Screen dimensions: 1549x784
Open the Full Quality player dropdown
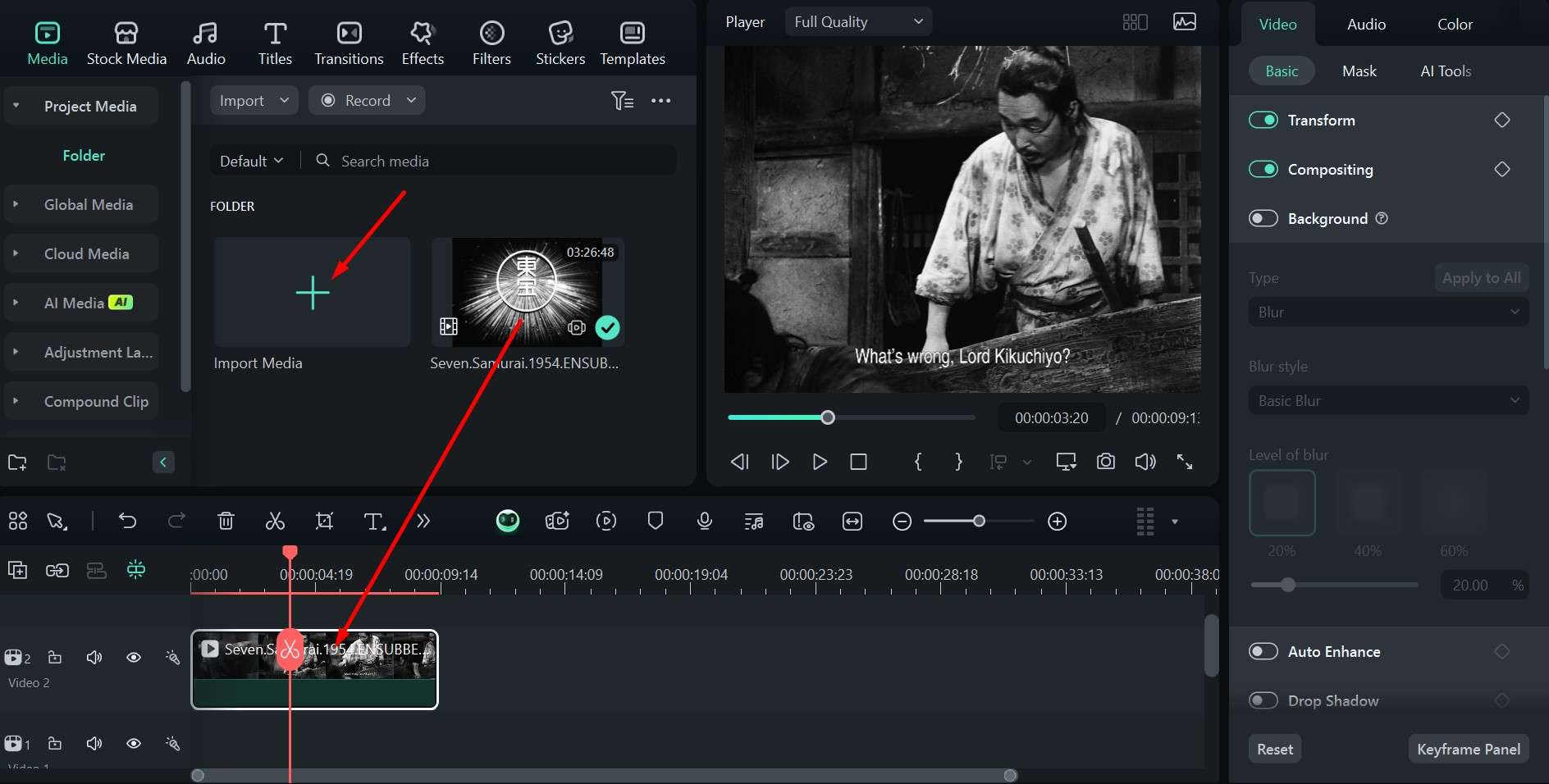click(858, 22)
